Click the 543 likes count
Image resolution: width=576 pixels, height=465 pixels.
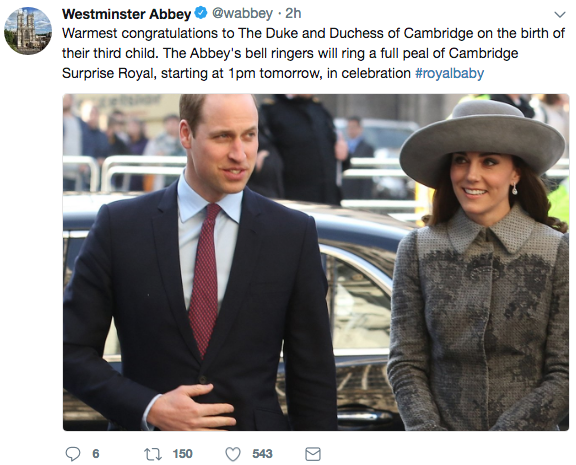point(262,454)
